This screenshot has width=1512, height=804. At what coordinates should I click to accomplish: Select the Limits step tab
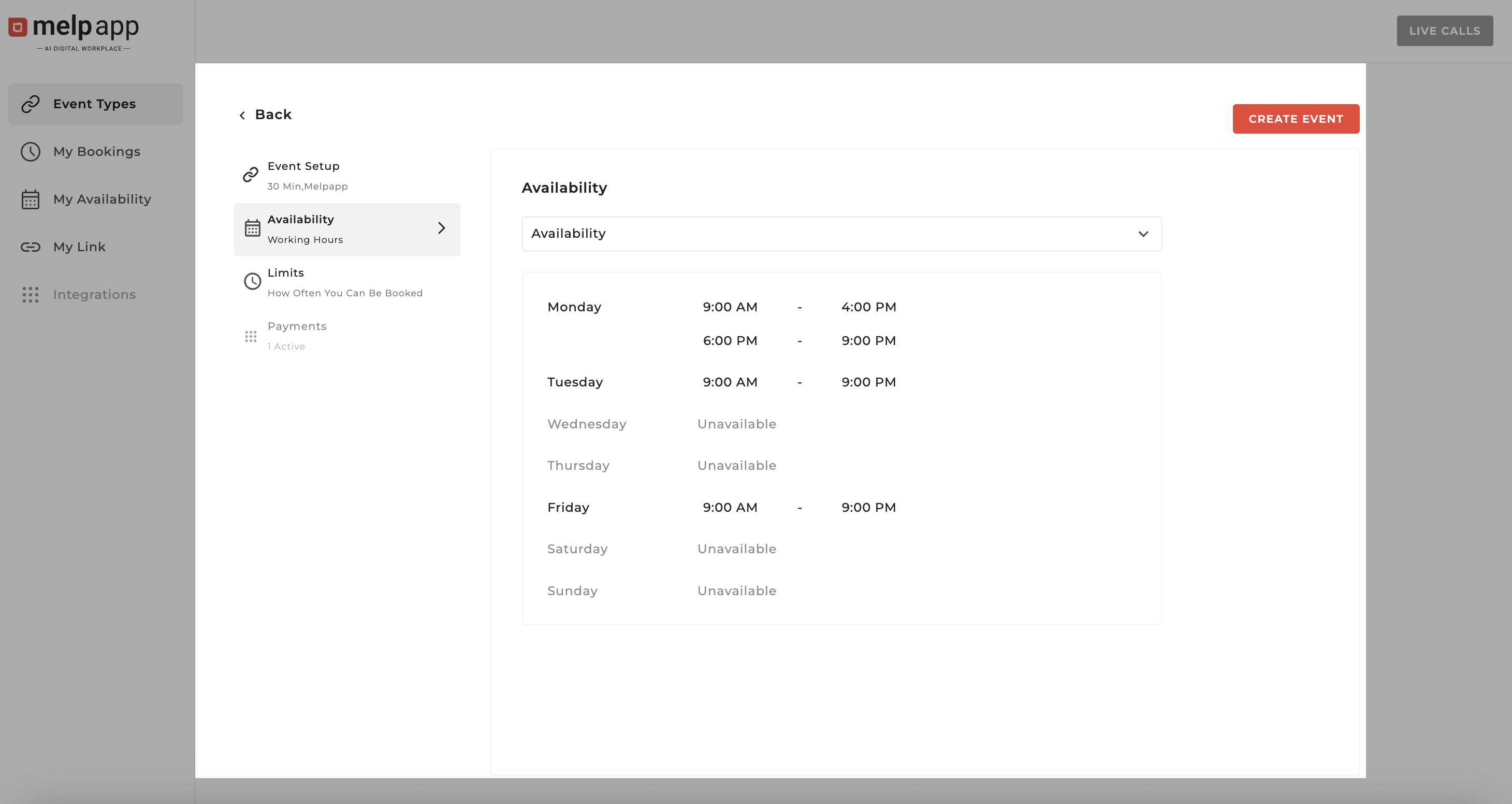pyautogui.click(x=344, y=282)
